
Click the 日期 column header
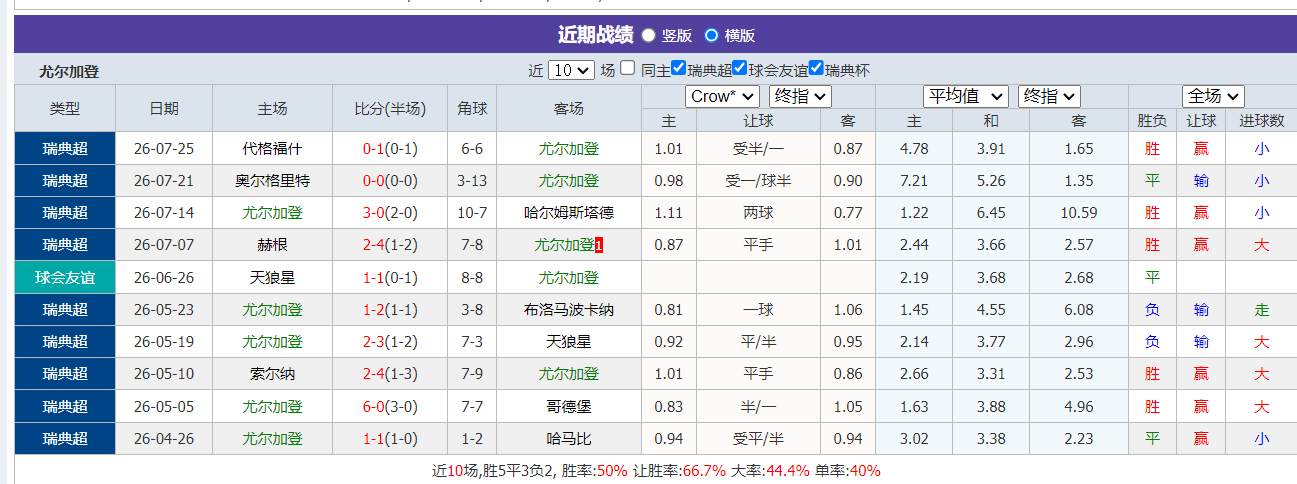tap(164, 108)
